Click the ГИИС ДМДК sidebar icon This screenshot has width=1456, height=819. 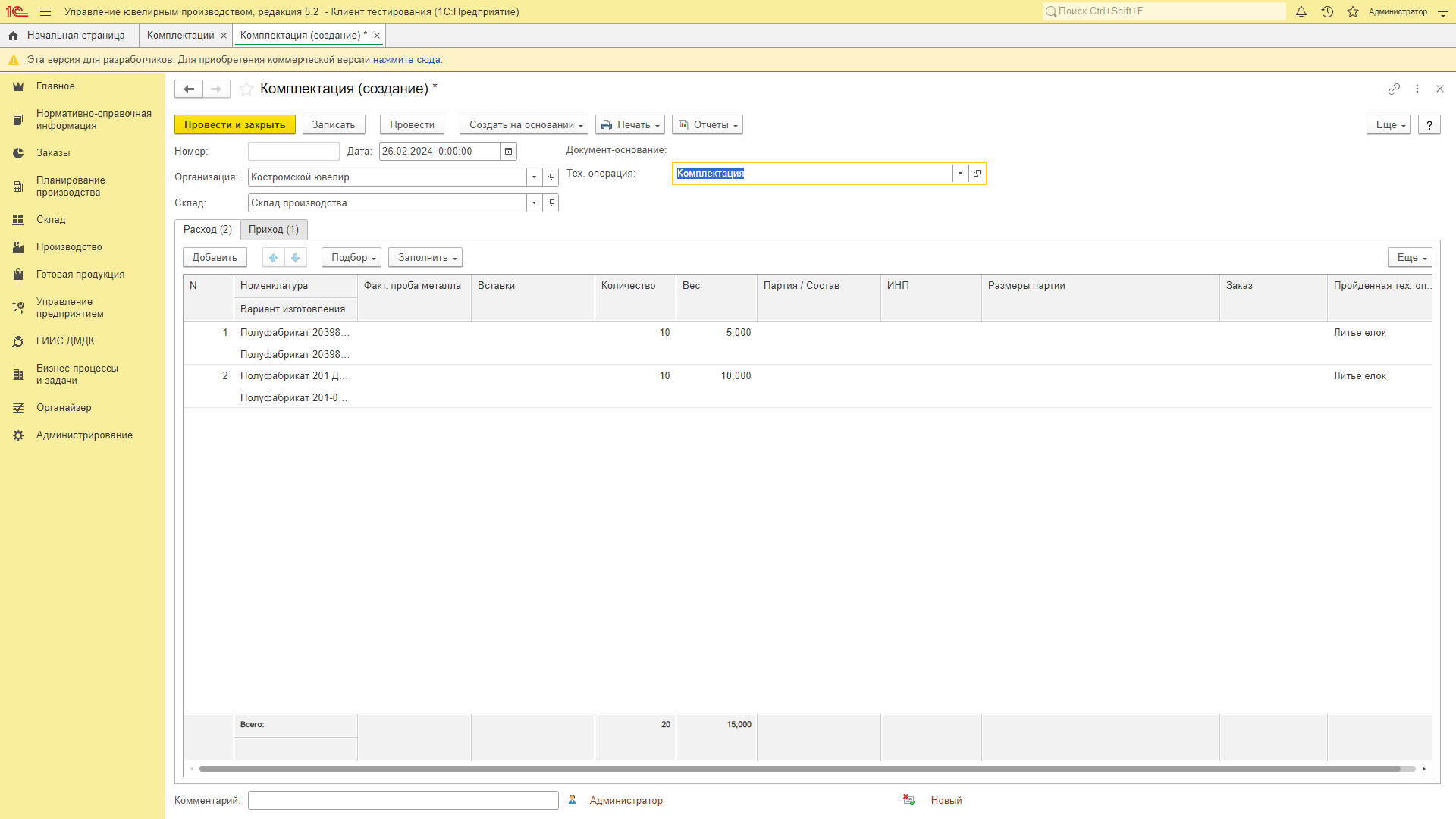click(18, 341)
